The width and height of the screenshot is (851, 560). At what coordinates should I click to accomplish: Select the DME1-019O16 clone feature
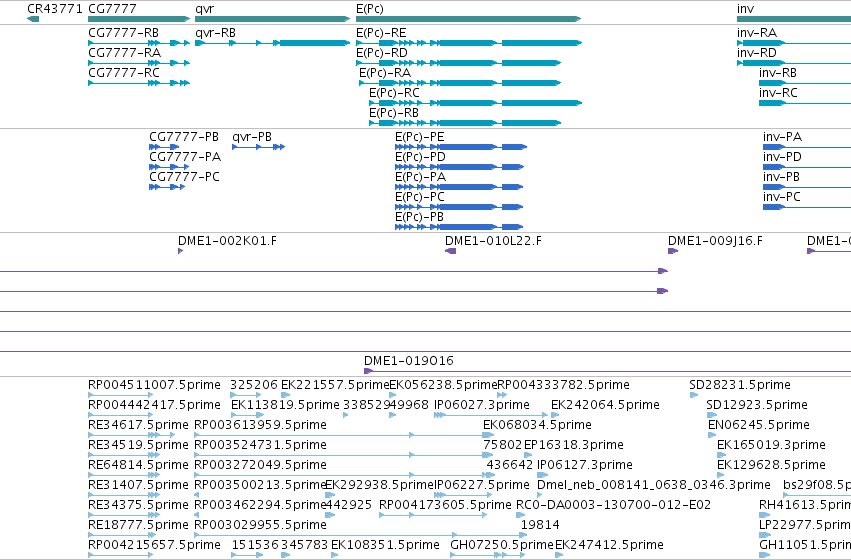tap(607, 371)
